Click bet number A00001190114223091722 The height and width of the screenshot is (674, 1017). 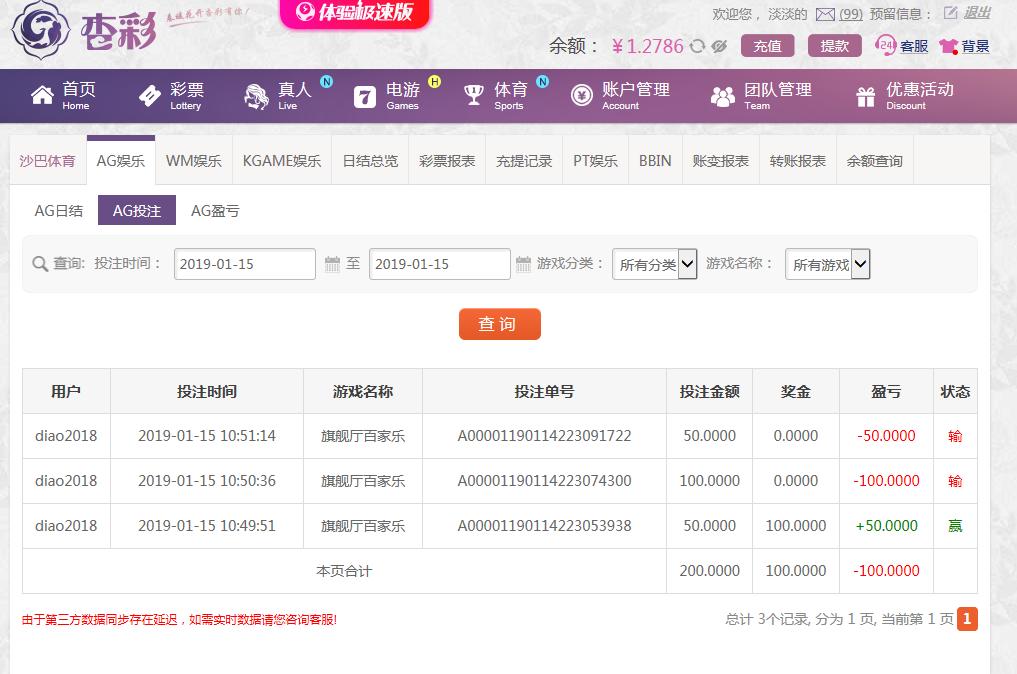pos(544,436)
